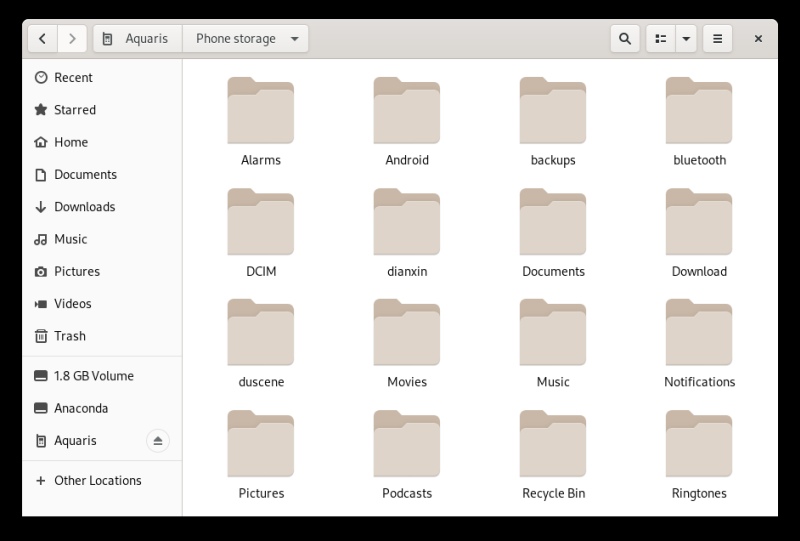Click the search magnifier icon
The width and height of the screenshot is (800, 541).
point(625,39)
